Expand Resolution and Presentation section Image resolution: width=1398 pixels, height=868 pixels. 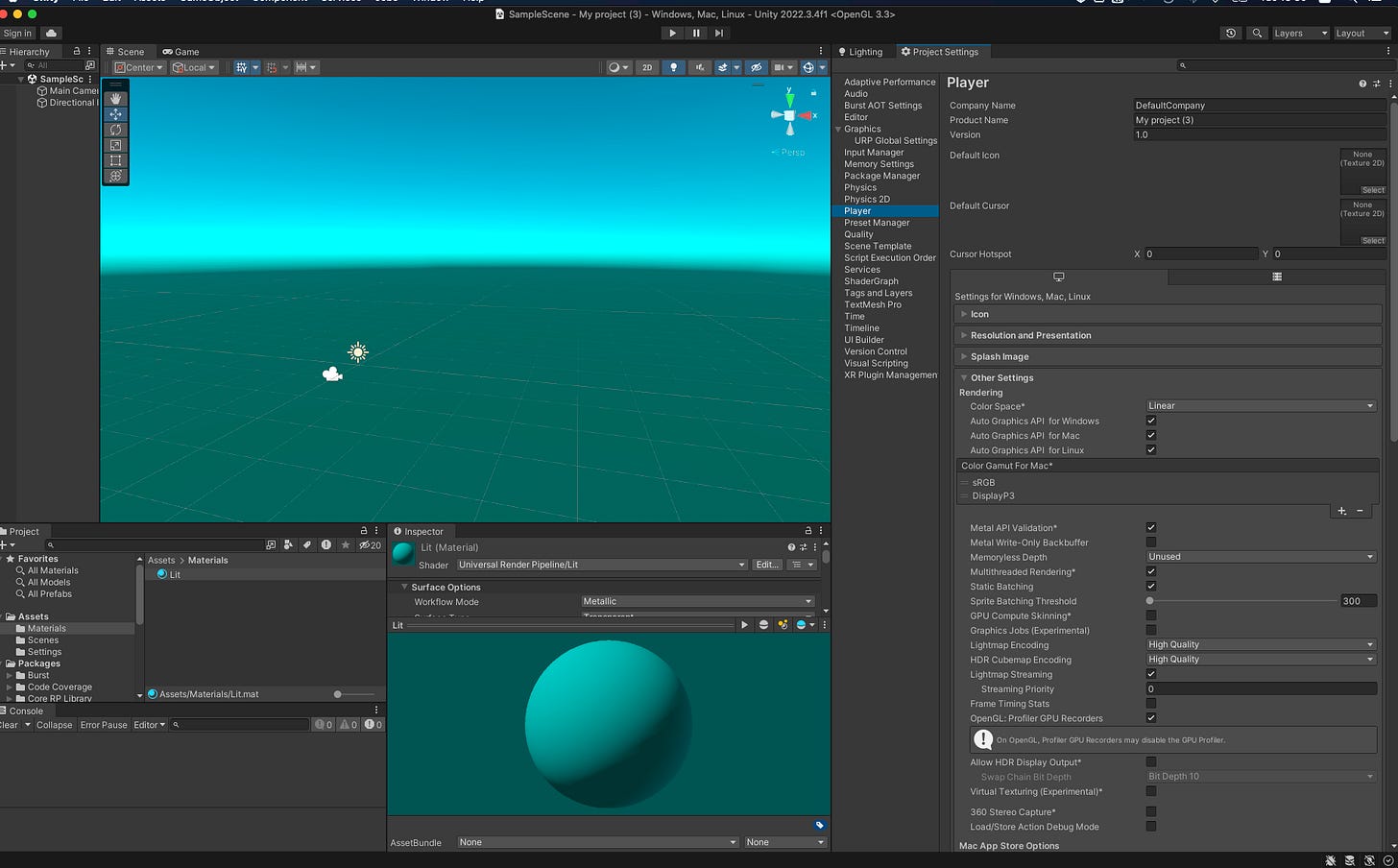(1168, 335)
